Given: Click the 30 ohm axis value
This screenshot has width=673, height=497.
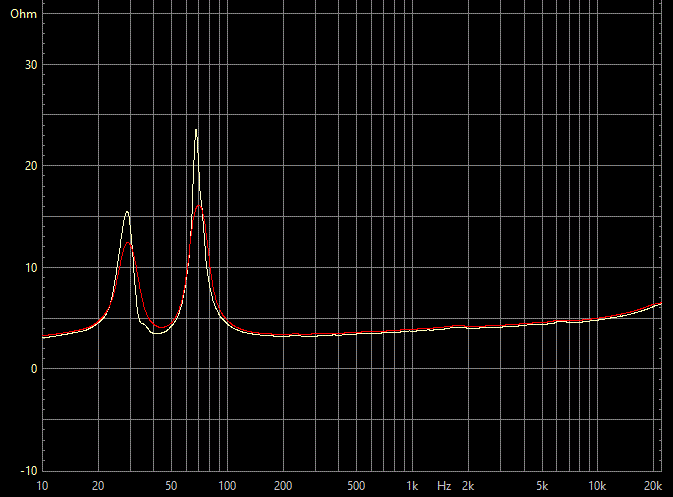Looking at the screenshot, I should [31, 65].
